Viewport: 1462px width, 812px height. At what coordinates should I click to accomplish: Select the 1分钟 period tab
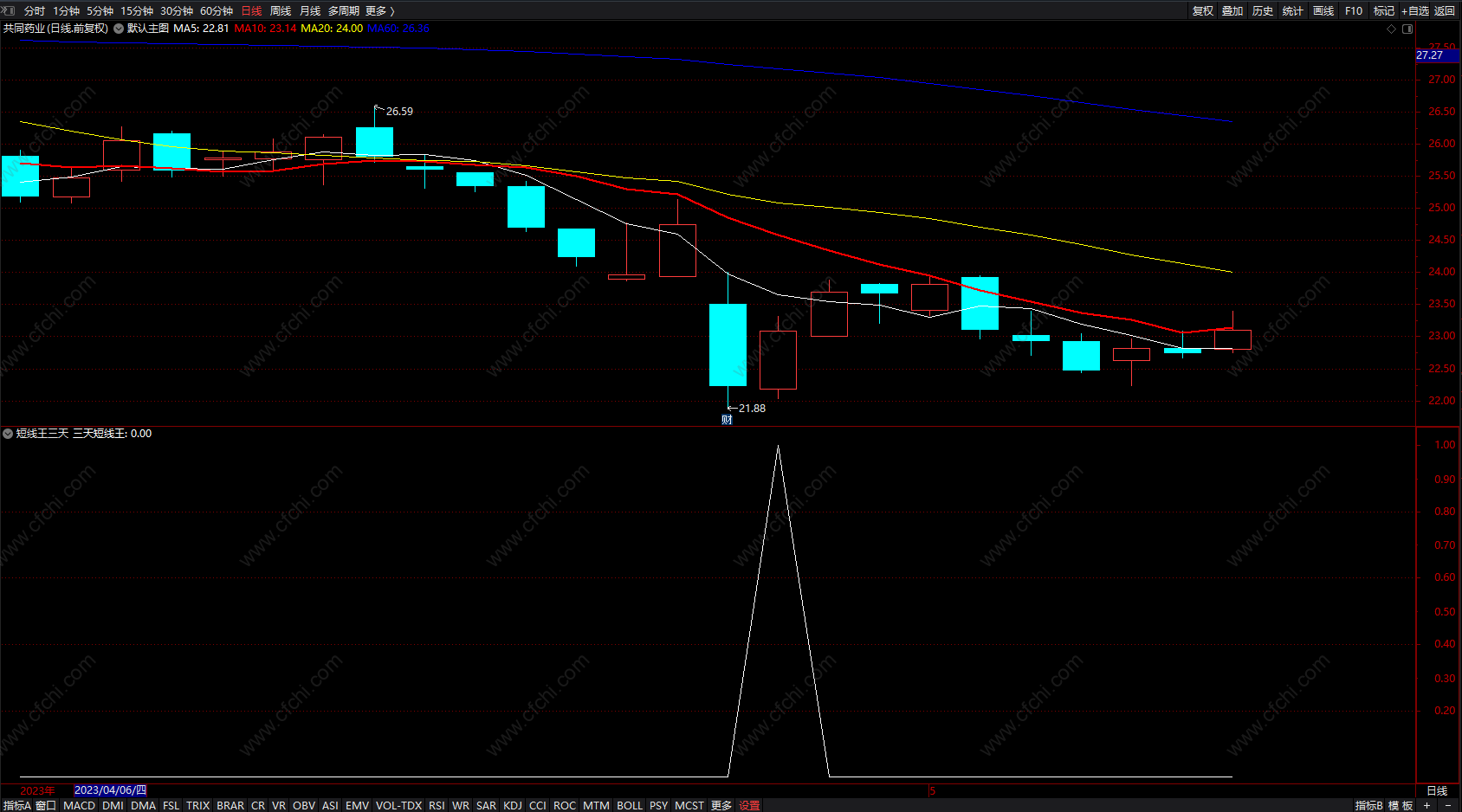[x=66, y=10]
